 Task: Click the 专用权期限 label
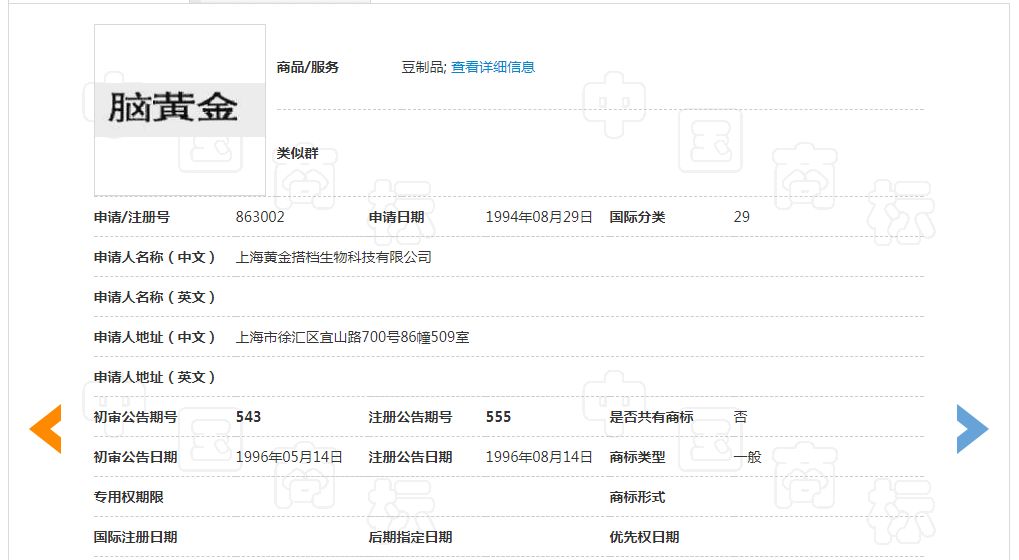(129, 497)
